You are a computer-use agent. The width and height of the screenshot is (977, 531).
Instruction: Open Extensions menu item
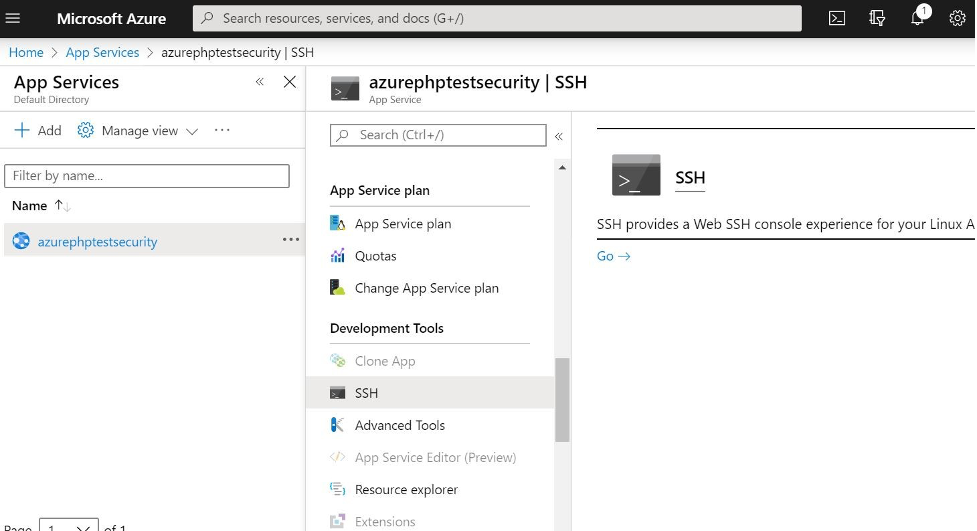pyautogui.click(x=385, y=522)
